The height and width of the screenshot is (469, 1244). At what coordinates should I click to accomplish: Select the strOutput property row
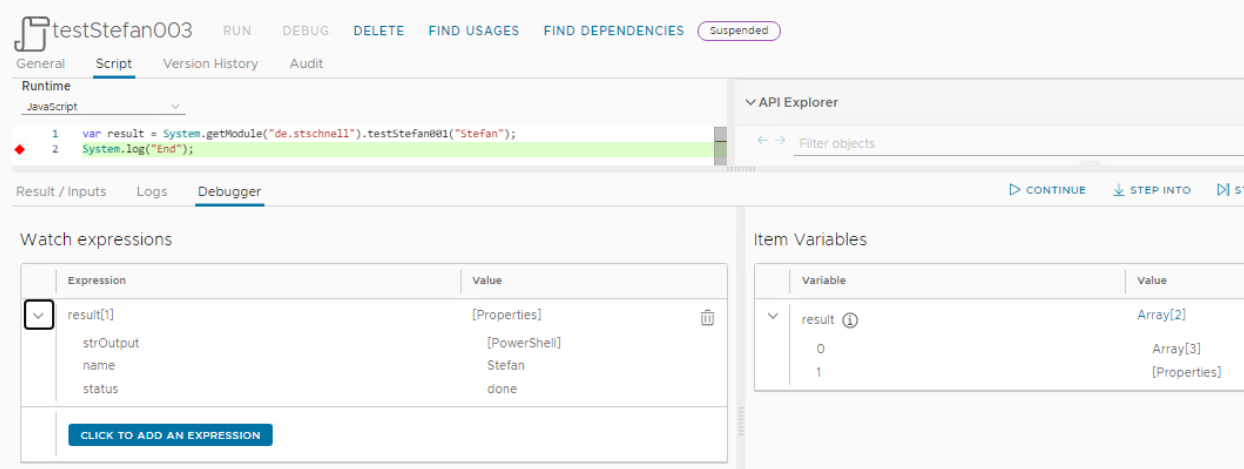(x=374, y=343)
